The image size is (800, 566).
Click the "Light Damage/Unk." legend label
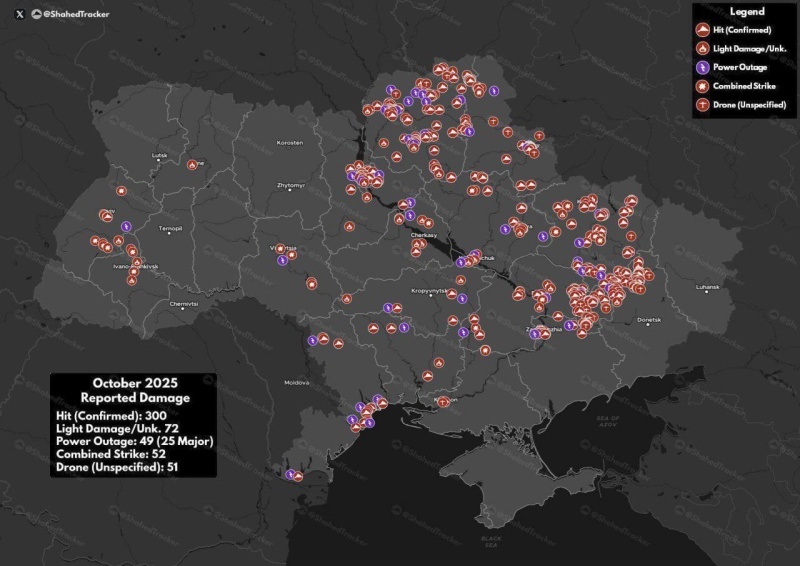(749, 49)
